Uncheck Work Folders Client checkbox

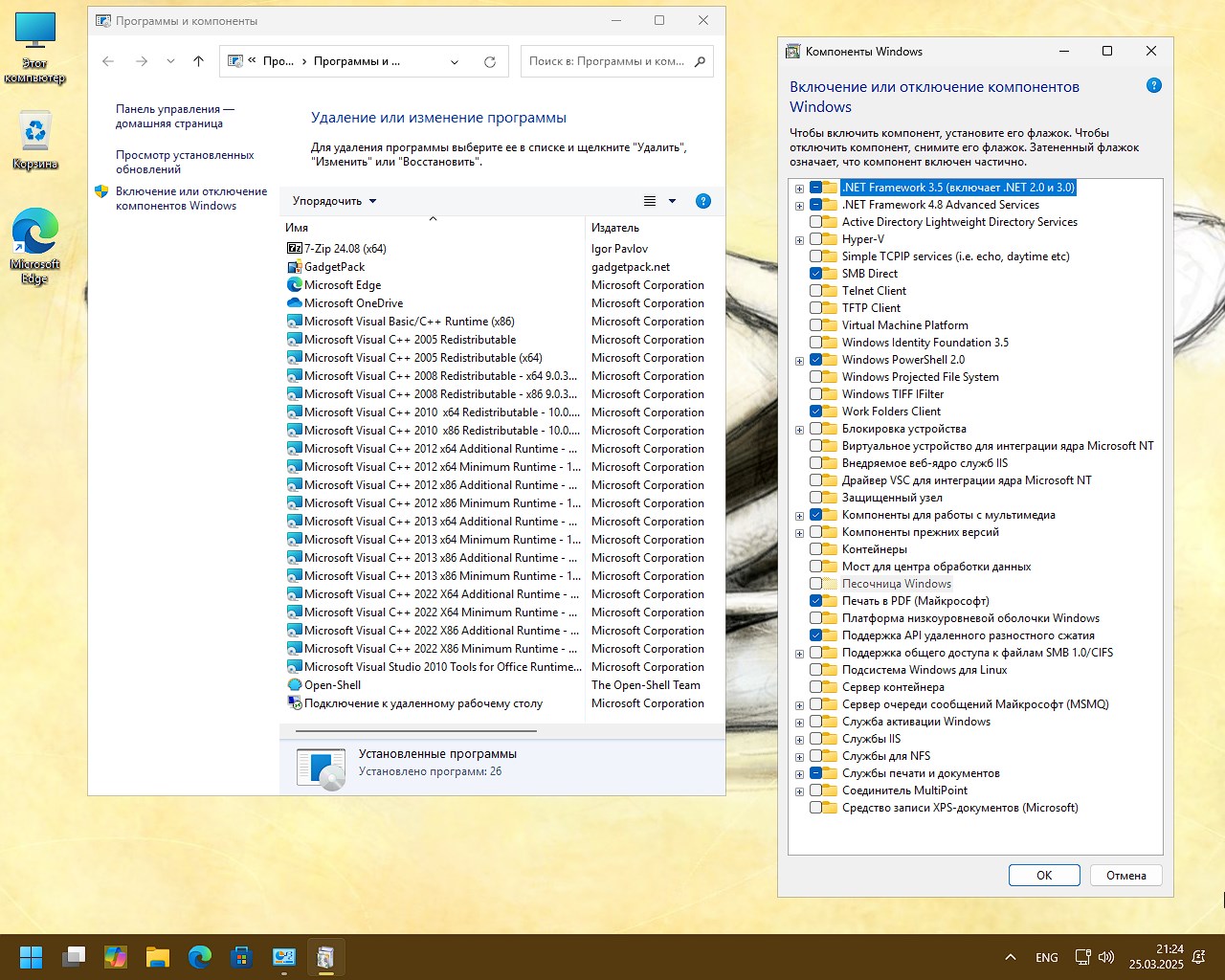(816, 412)
